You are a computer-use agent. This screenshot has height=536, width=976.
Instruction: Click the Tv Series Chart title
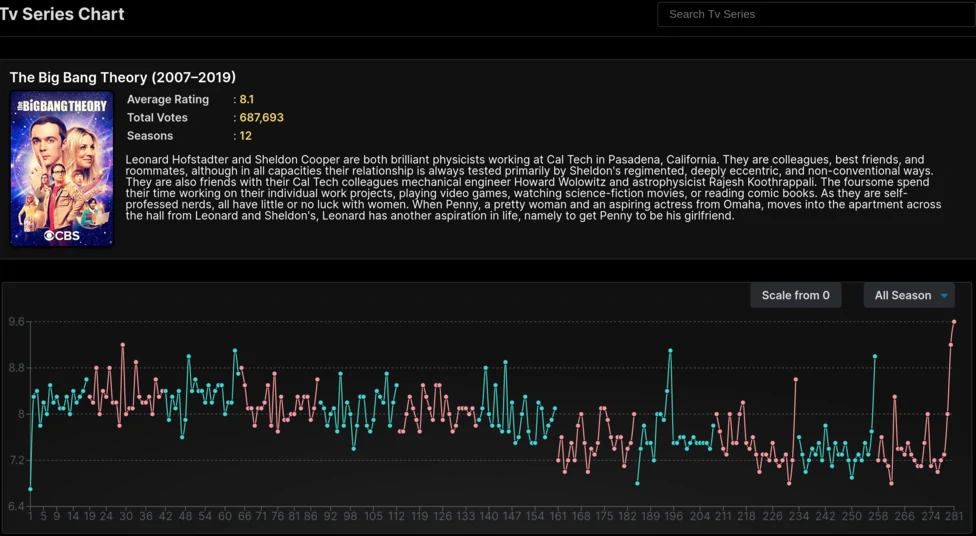click(x=62, y=14)
